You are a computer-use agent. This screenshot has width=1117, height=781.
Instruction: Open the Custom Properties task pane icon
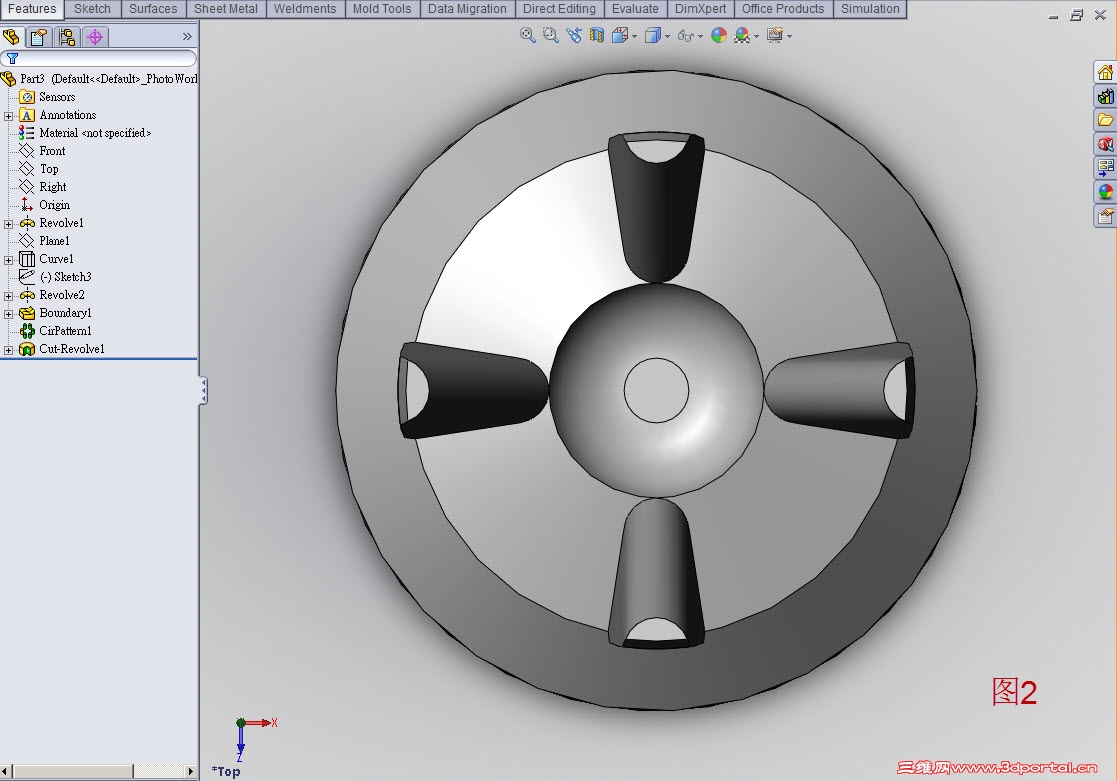pos(1105,215)
